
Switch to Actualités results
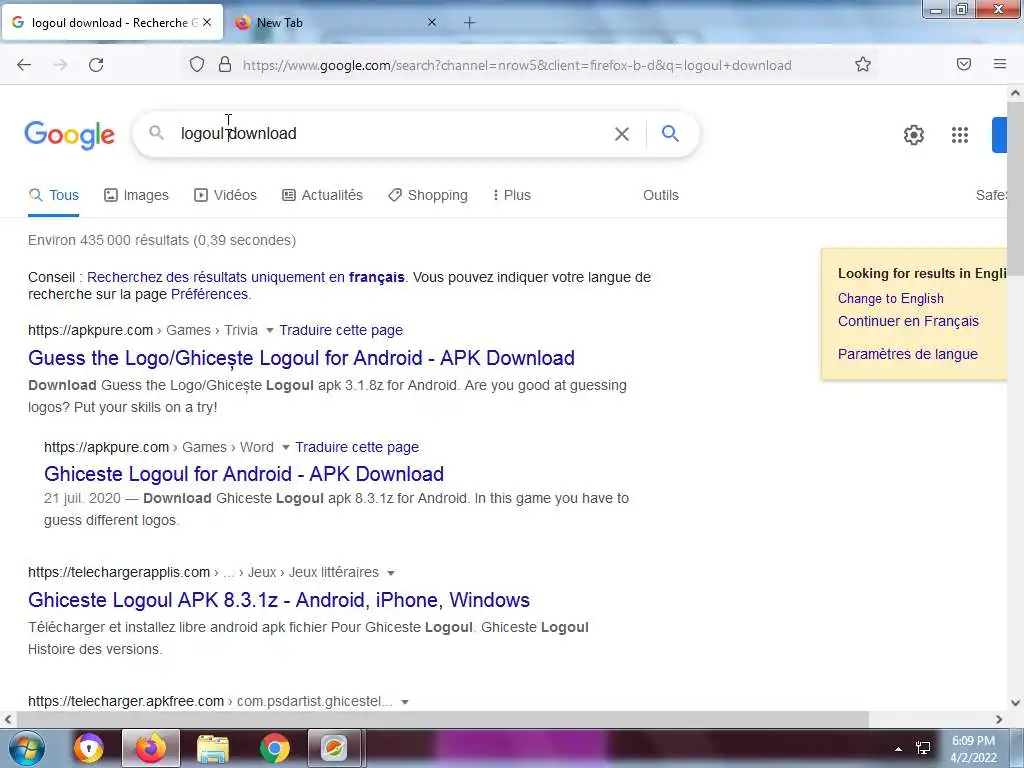322,195
